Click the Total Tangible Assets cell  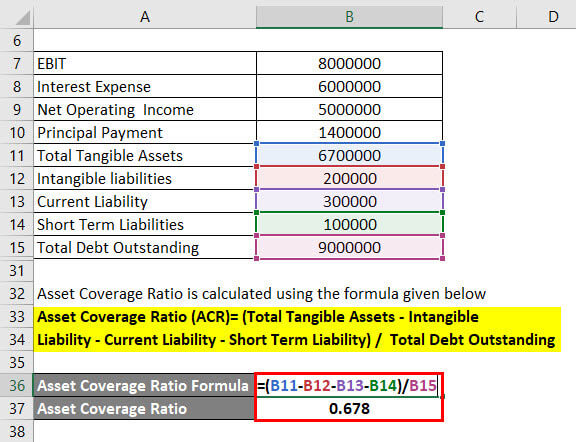(x=145, y=155)
